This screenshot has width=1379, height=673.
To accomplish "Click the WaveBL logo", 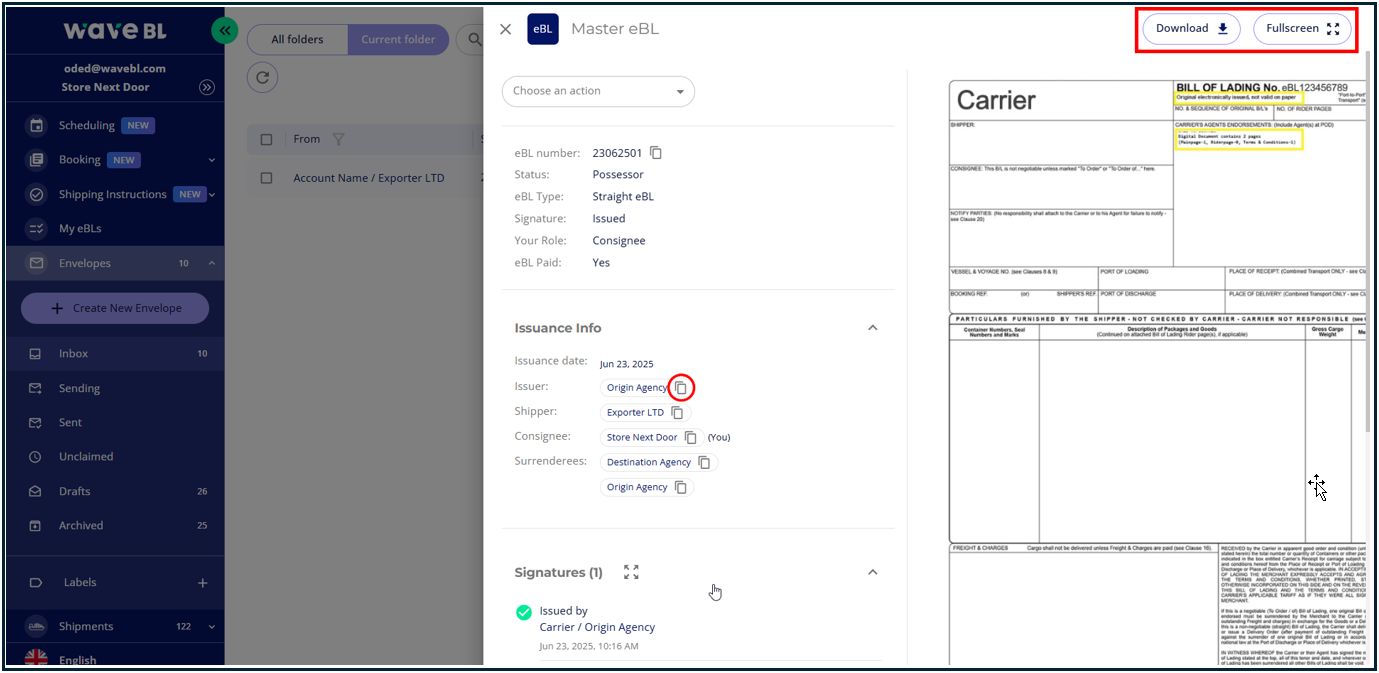I will point(115,31).
